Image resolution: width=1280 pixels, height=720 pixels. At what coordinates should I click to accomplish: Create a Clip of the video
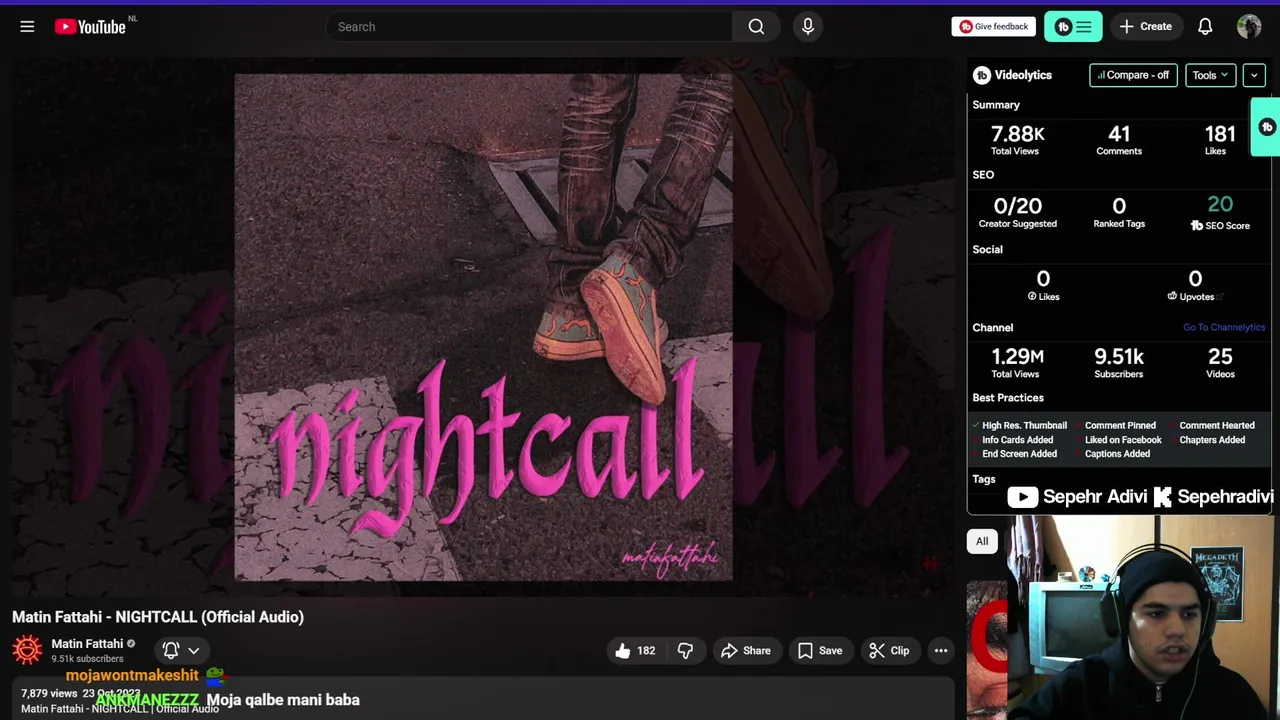tap(889, 651)
